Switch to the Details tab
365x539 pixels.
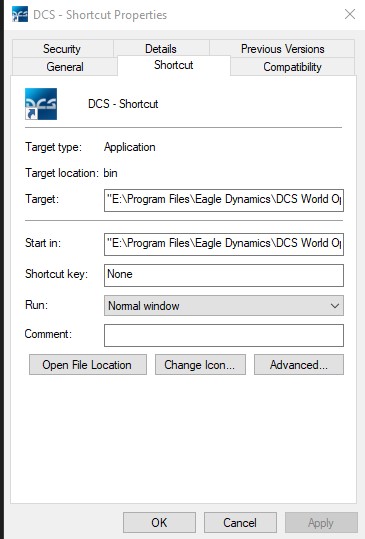pyautogui.click(x=161, y=49)
